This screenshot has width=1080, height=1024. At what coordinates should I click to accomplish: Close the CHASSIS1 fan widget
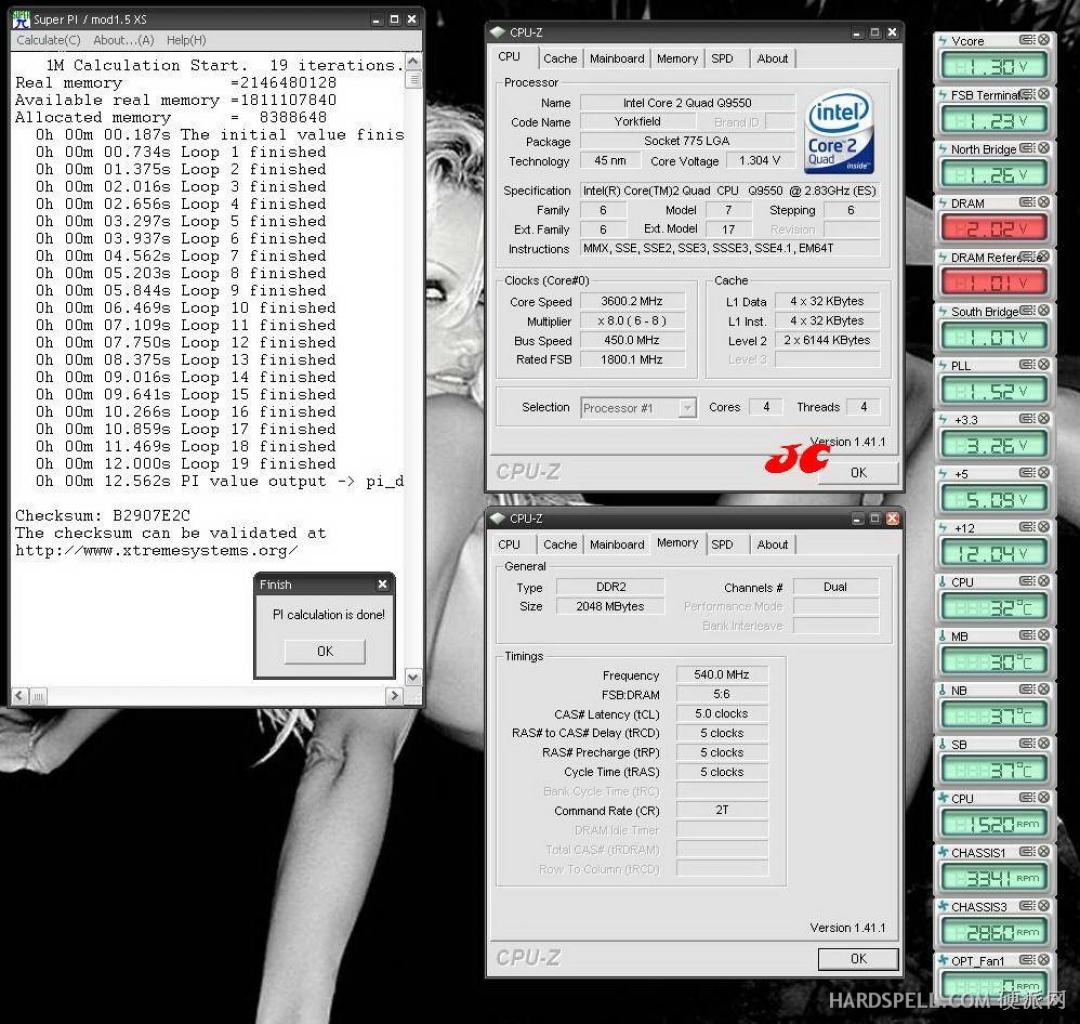1043,852
